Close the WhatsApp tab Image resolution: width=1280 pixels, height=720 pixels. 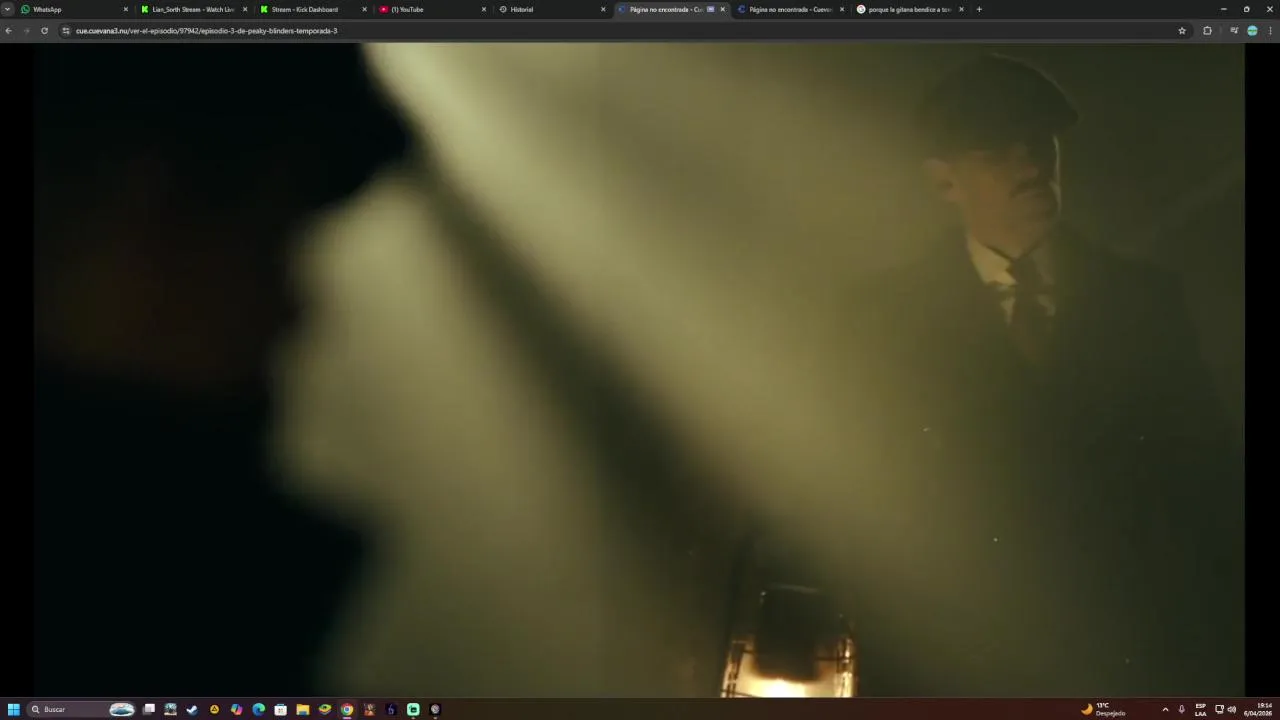(126, 9)
